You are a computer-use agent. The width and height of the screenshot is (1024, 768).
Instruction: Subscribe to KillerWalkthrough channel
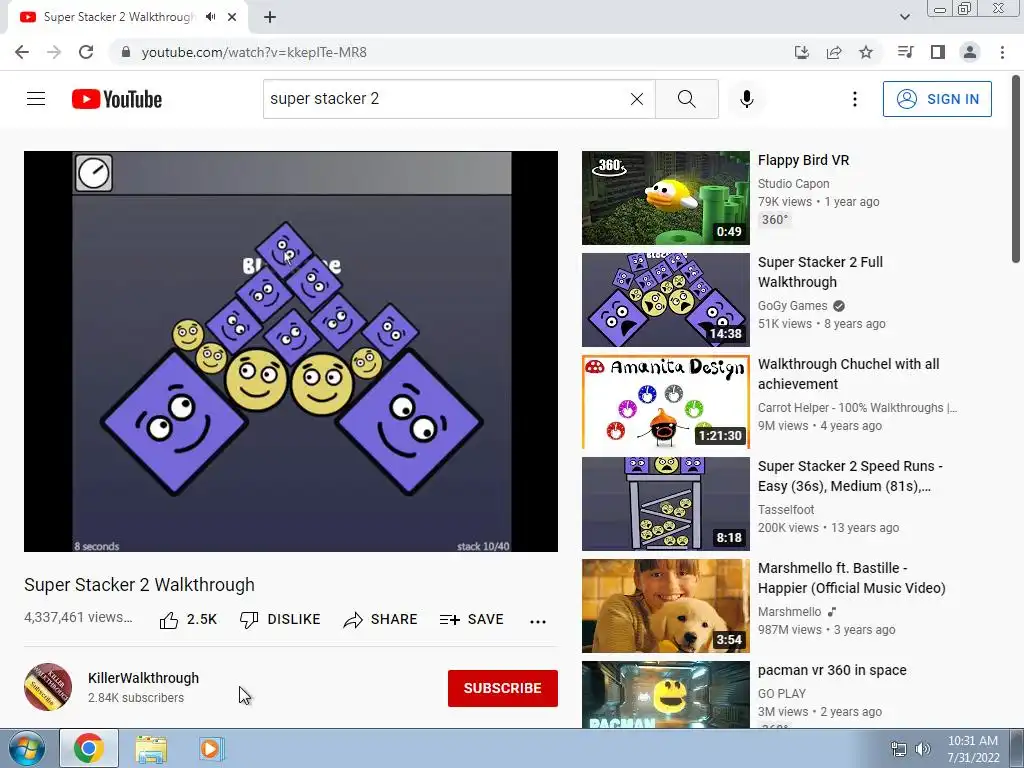point(502,688)
